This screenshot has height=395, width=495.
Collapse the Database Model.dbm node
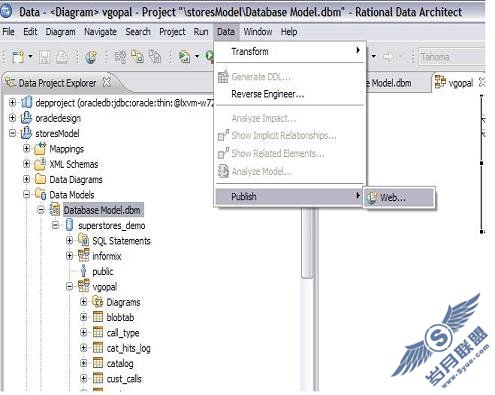pos(41,210)
